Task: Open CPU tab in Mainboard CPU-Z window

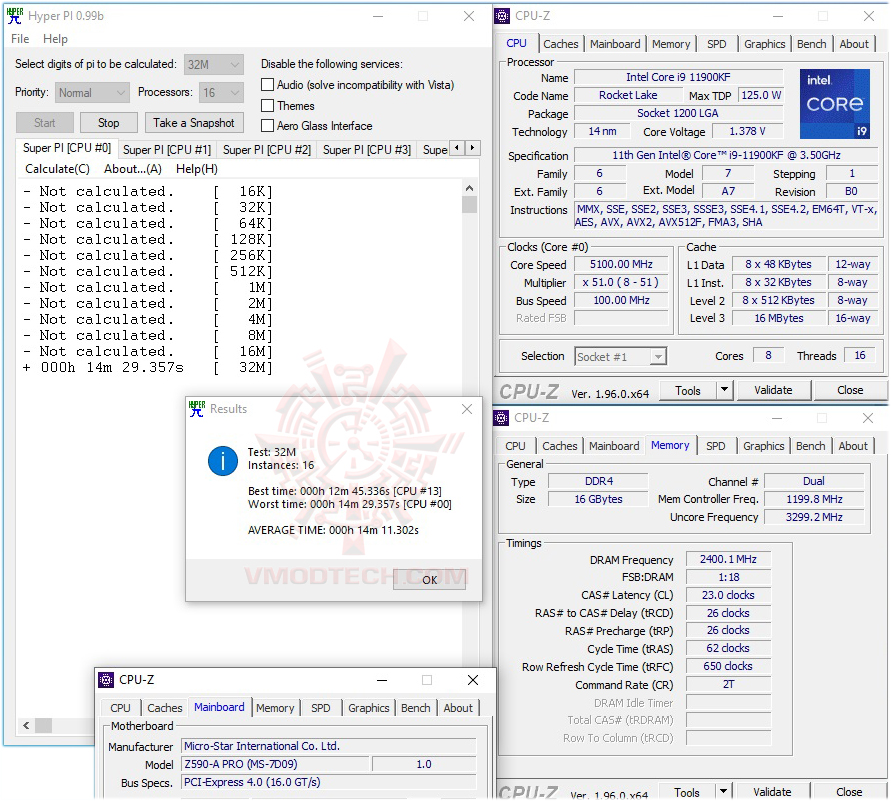Action: [x=120, y=708]
